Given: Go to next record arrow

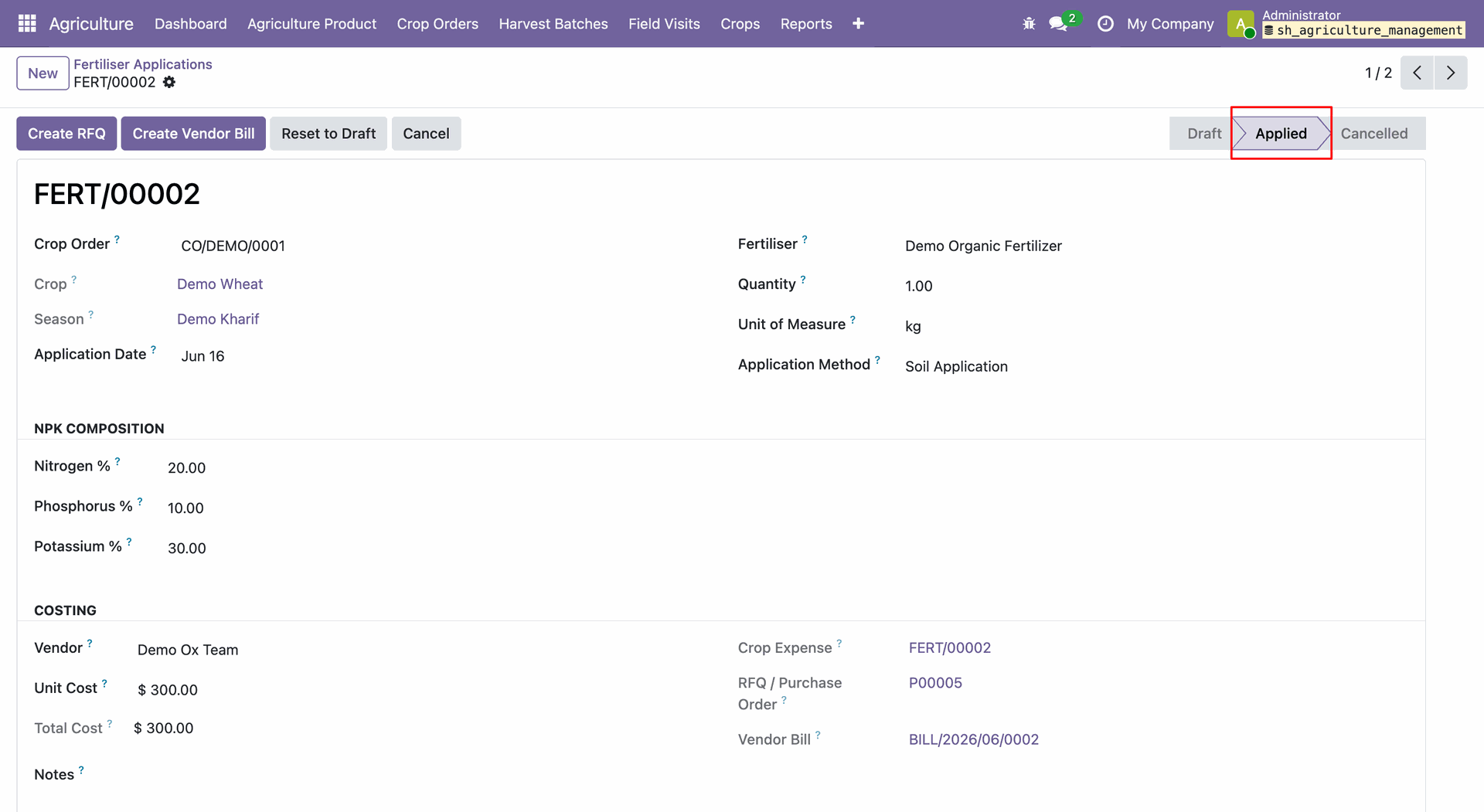Looking at the screenshot, I should click(x=1451, y=73).
